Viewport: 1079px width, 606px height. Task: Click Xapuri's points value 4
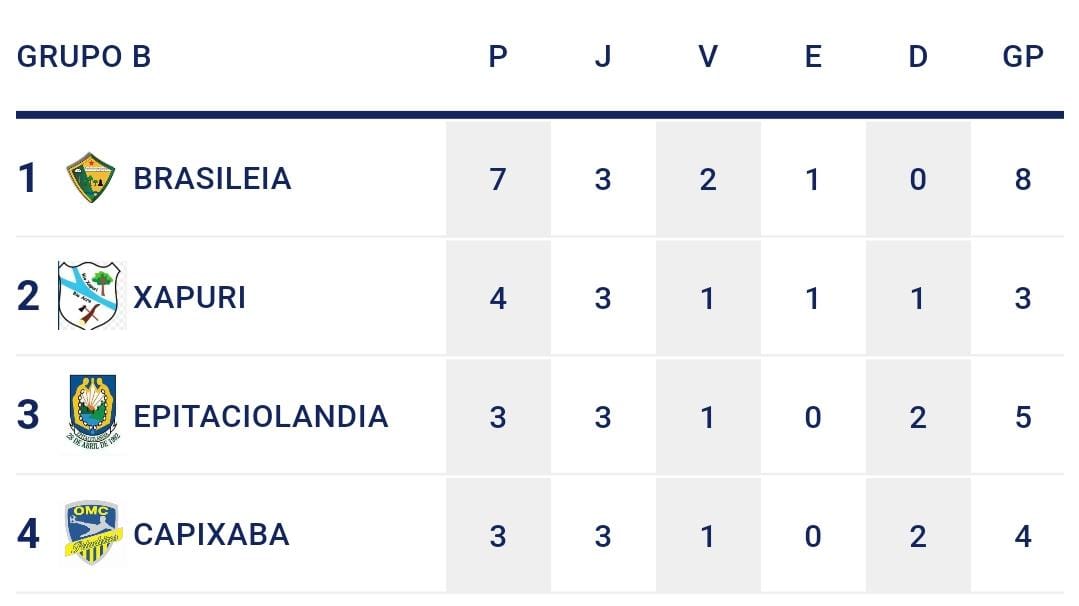coord(498,297)
